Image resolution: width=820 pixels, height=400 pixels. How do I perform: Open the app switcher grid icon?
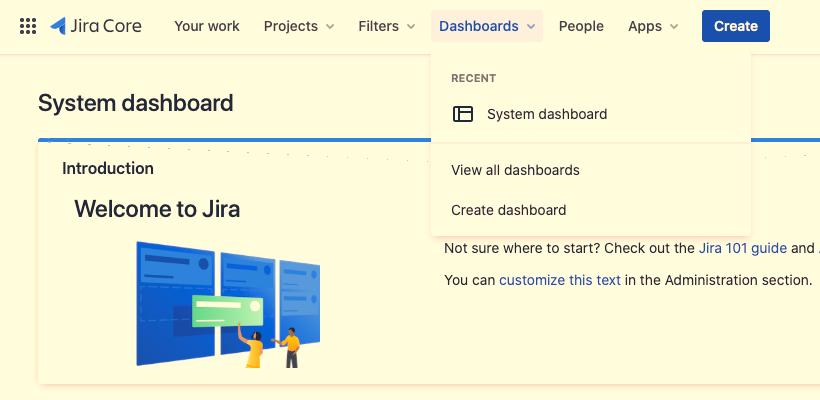pos(28,26)
